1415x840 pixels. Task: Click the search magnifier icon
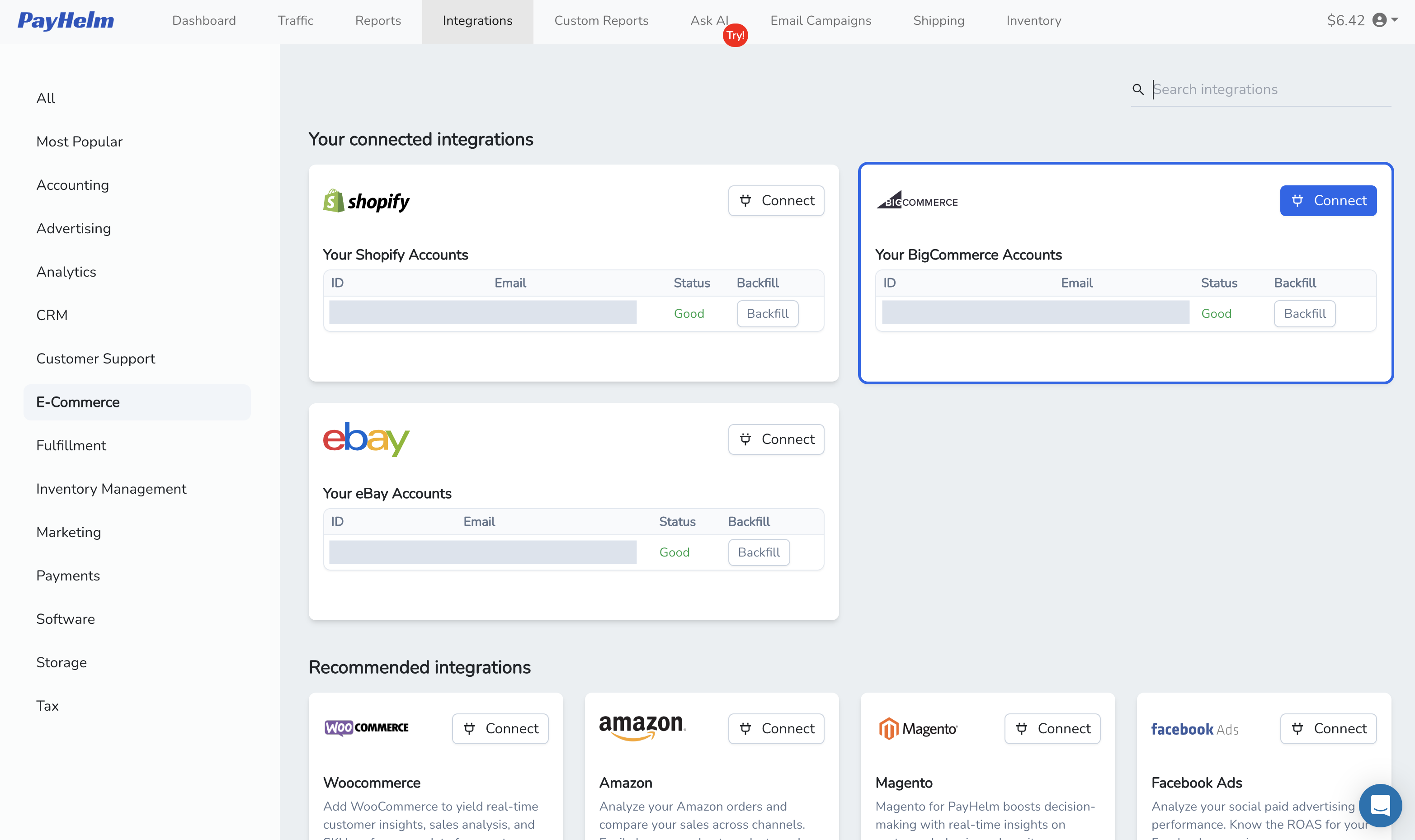pyautogui.click(x=1139, y=90)
